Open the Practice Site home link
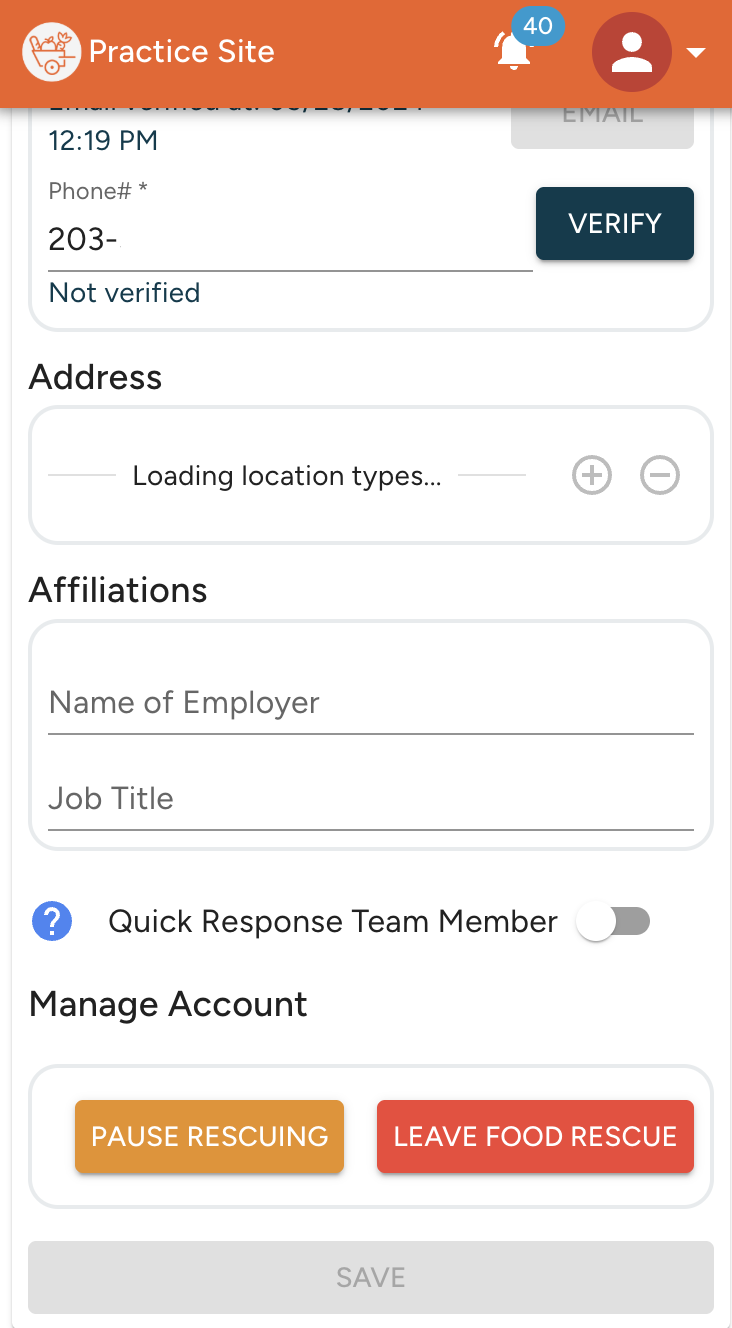This screenshot has height=1328, width=732. (182, 52)
